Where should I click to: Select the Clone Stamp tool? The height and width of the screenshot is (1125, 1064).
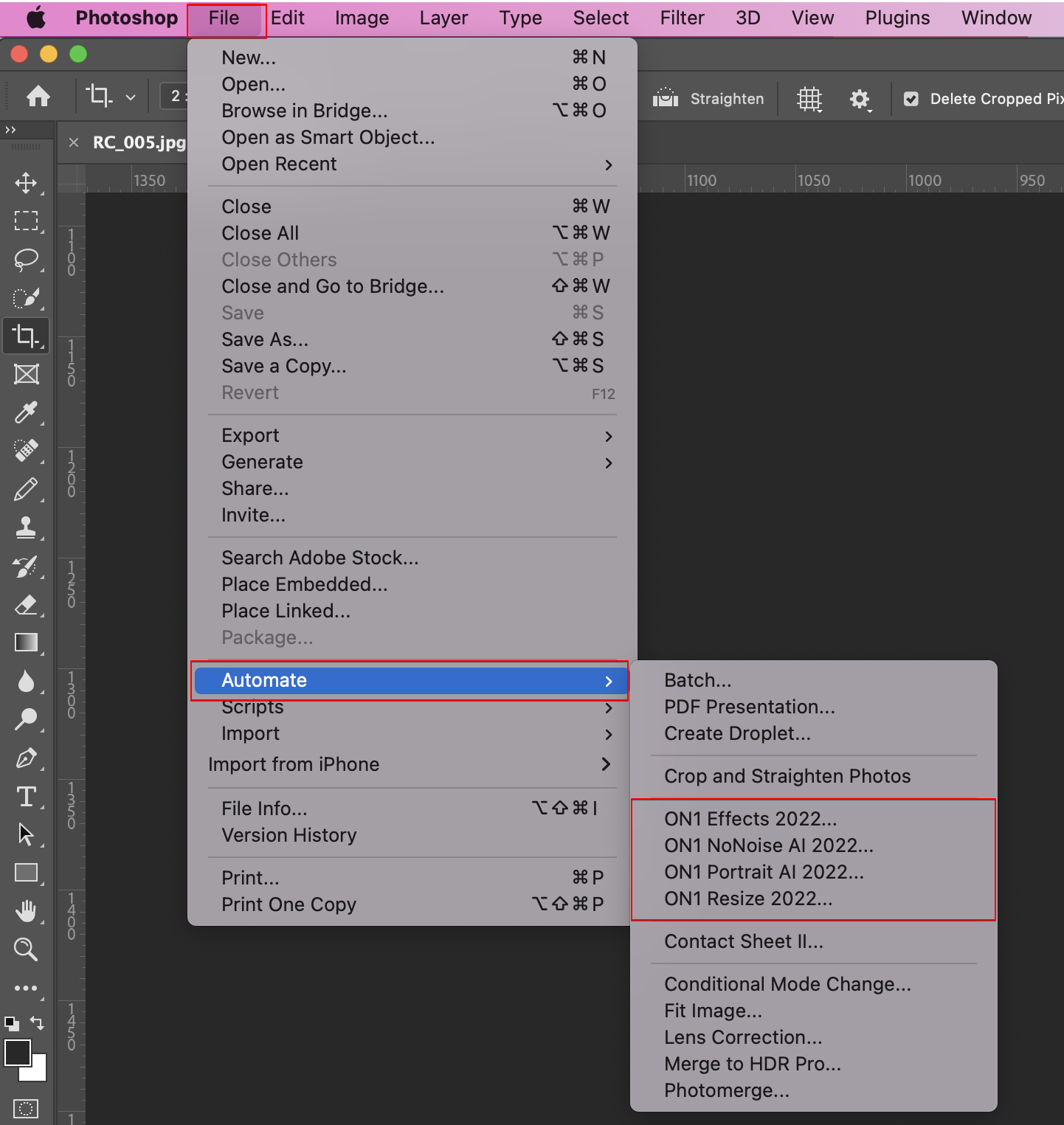pos(27,527)
